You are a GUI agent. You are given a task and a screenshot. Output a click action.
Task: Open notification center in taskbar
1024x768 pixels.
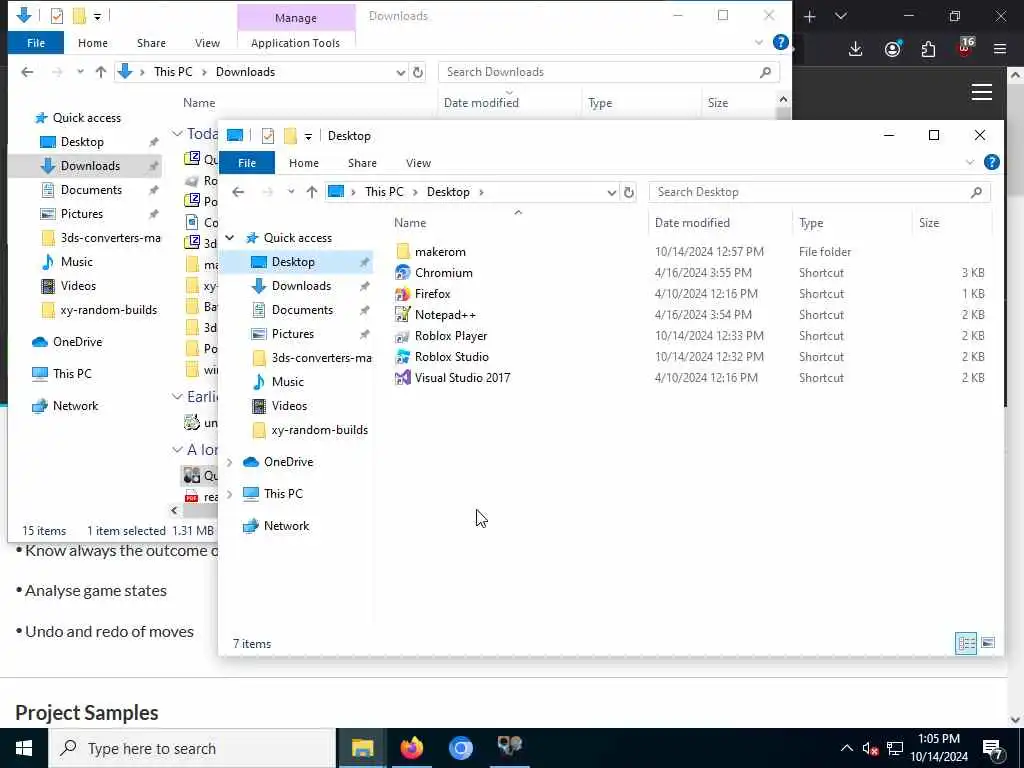click(992, 748)
